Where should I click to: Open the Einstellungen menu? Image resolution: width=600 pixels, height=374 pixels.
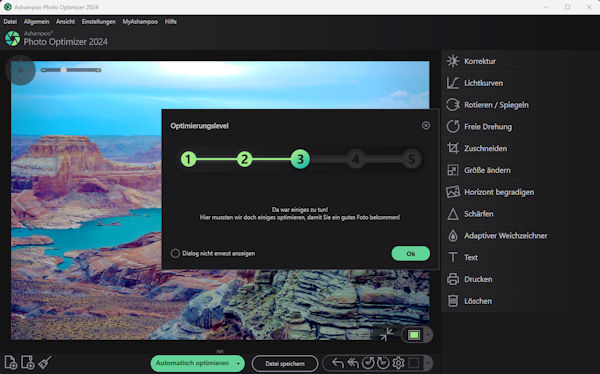pyautogui.click(x=98, y=22)
